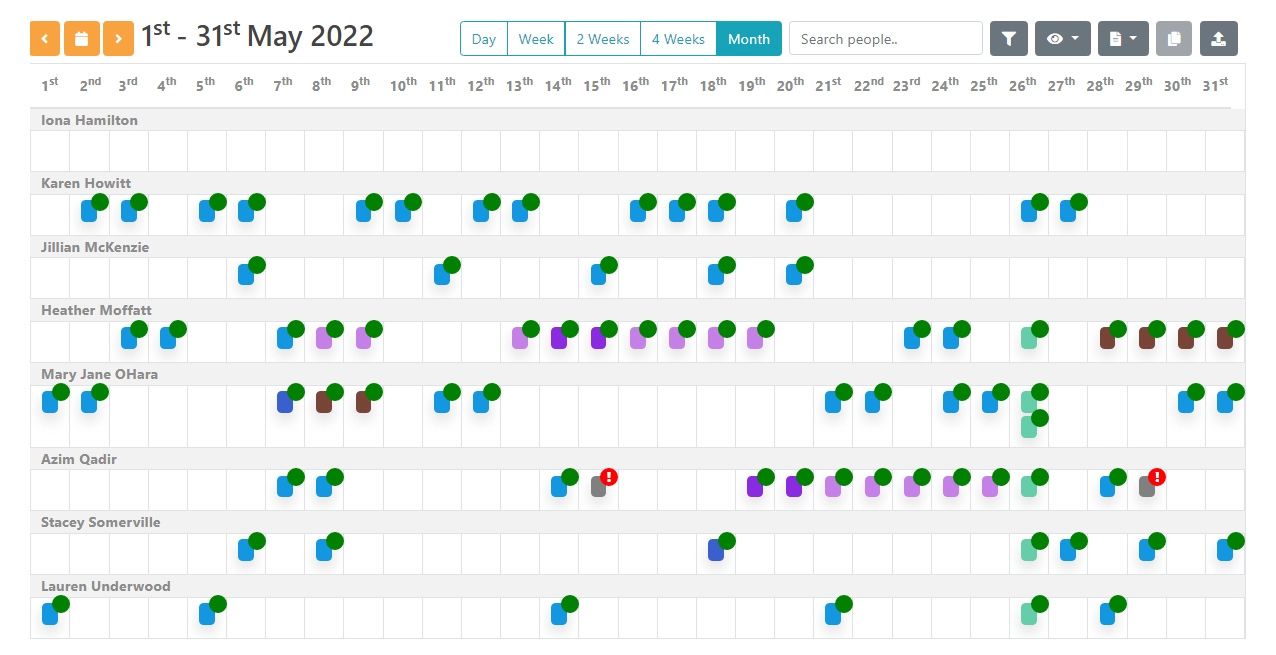Select the 2 Weeks view
This screenshot has width=1276, height=655.
(x=602, y=39)
